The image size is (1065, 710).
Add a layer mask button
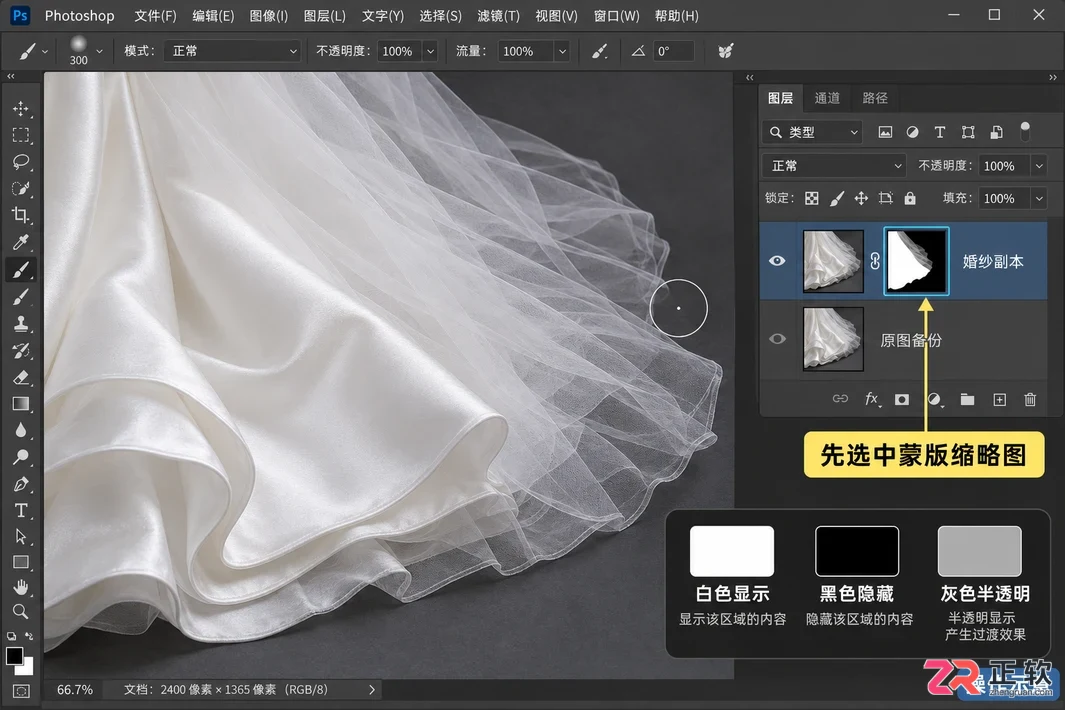pyautogui.click(x=902, y=400)
